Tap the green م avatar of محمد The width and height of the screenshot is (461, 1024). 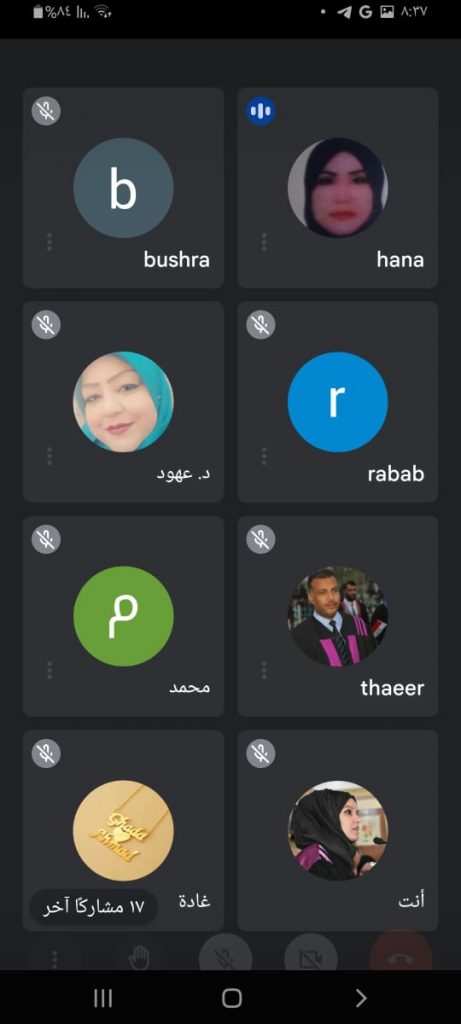pyautogui.click(x=123, y=616)
